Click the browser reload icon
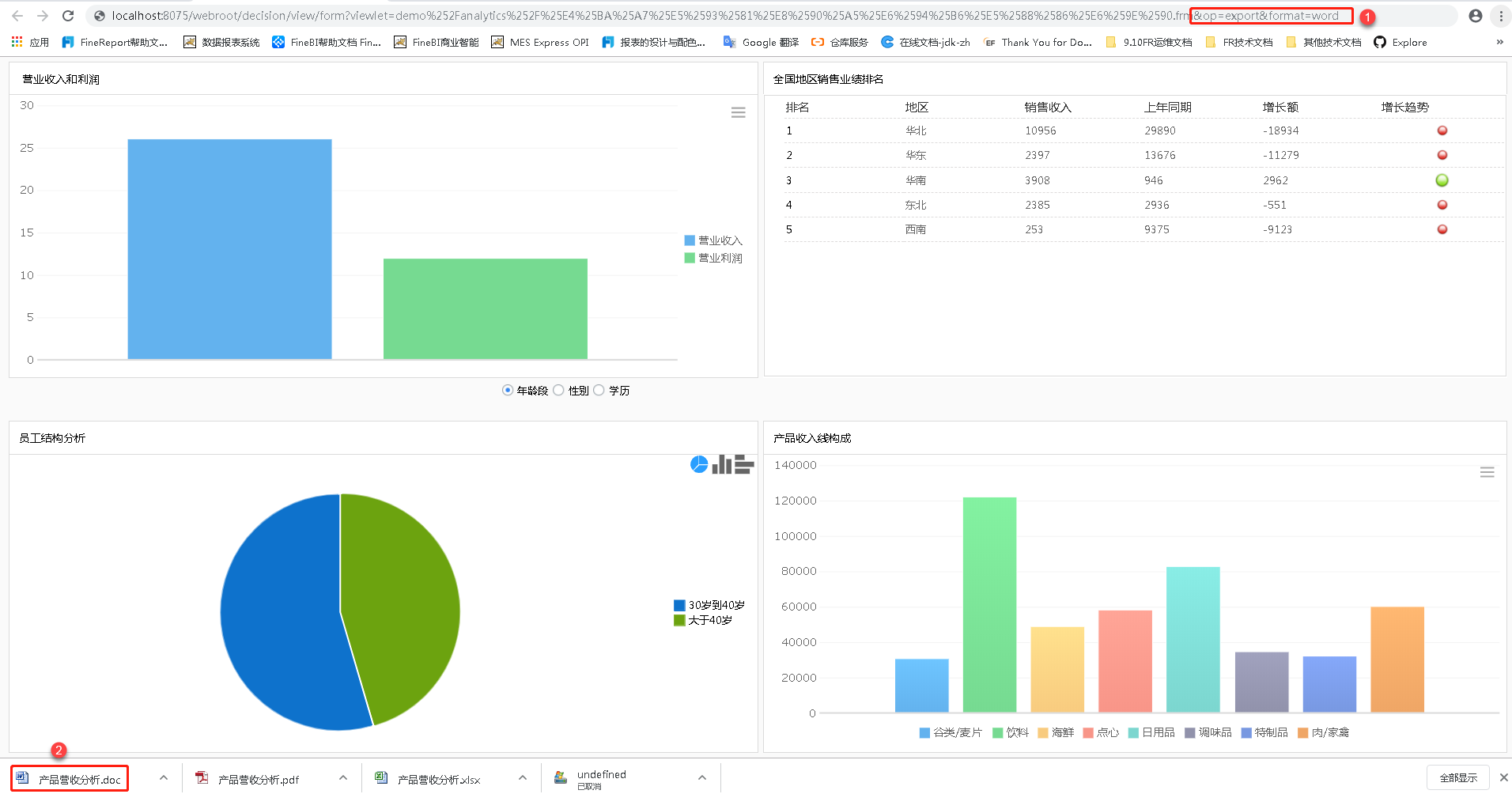Screen dimensions: 1512x794 click(x=68, y=16)
